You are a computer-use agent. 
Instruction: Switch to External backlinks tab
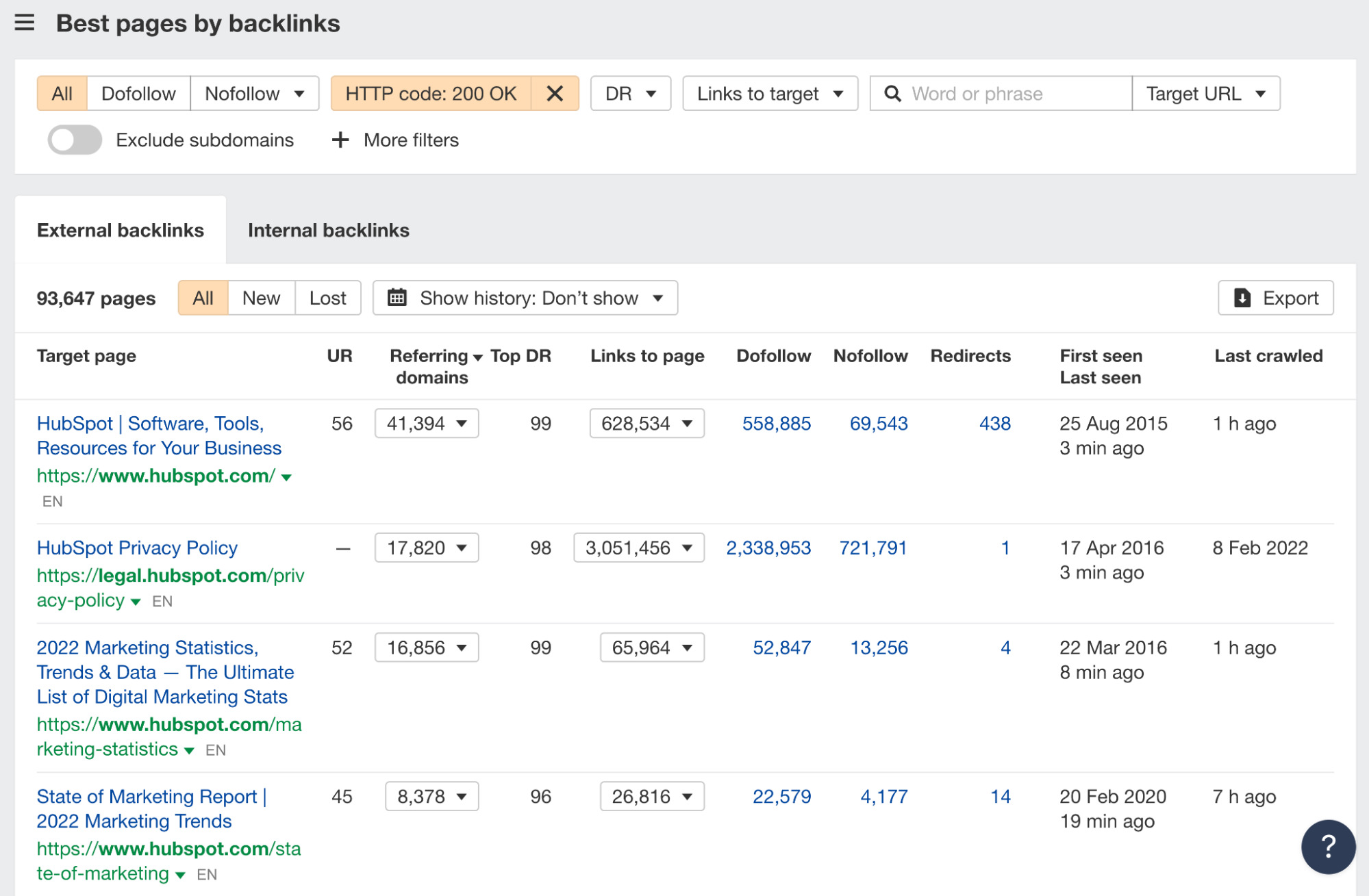coord(121,230)
